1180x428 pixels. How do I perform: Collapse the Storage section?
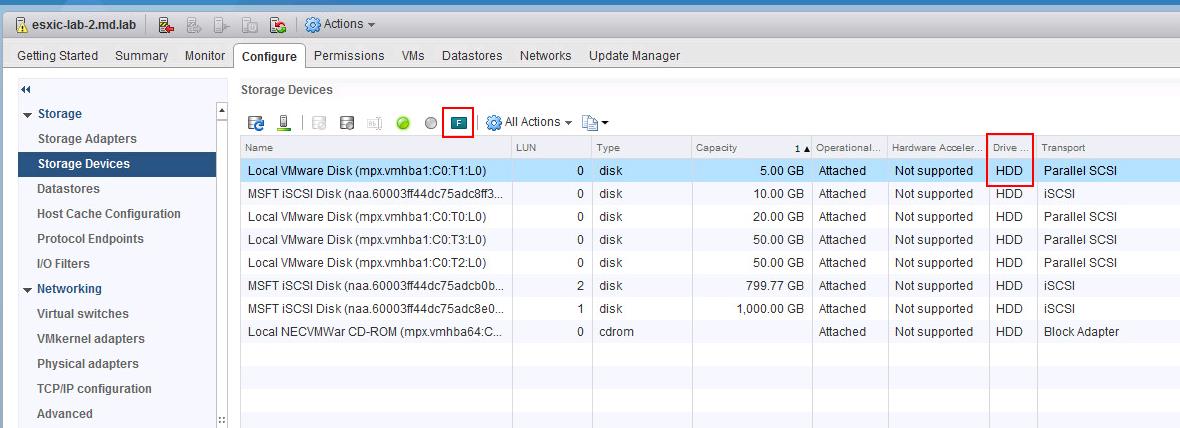click(29, 115)
